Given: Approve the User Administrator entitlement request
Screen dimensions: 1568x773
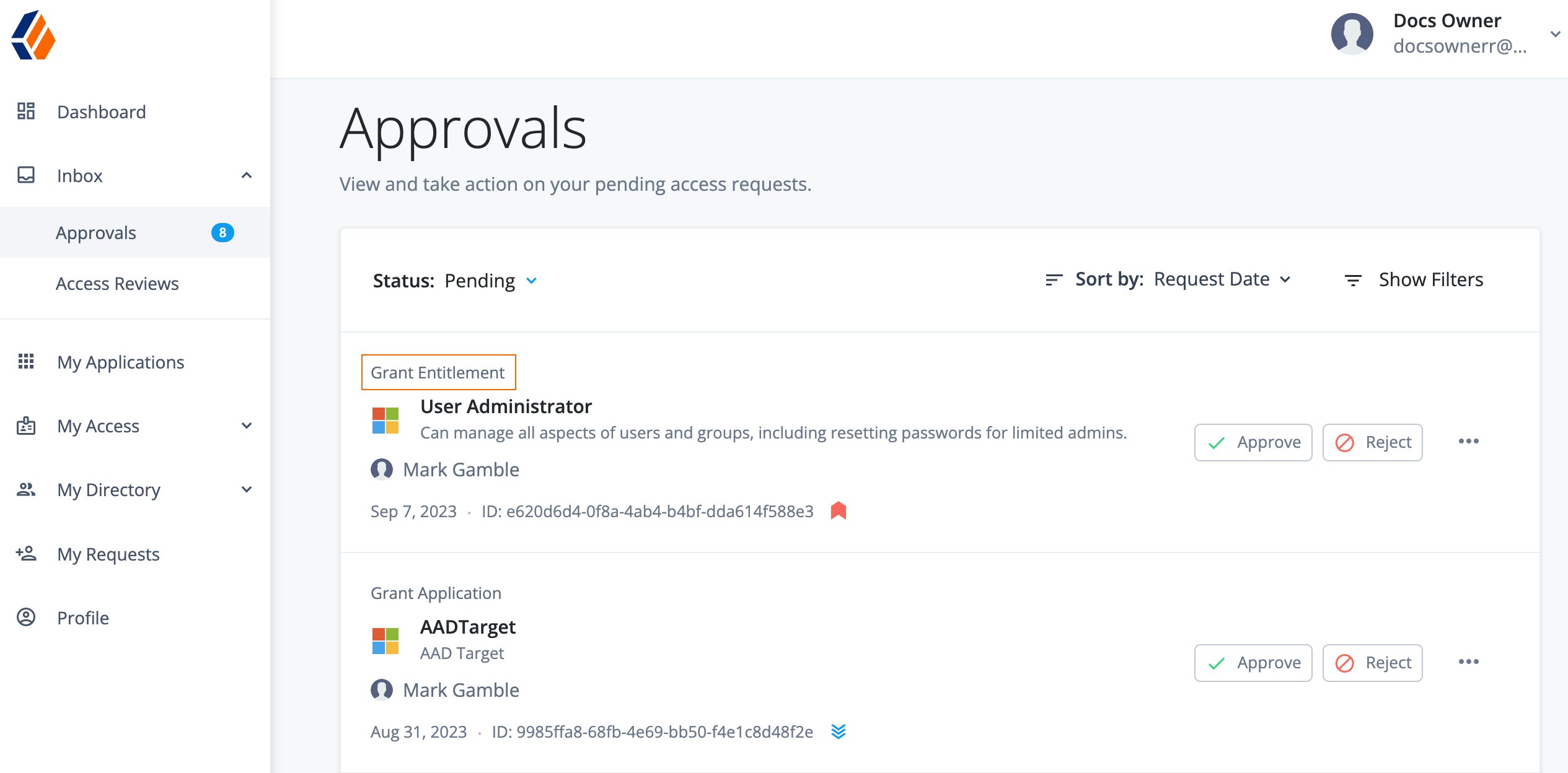Looking at the screenshot, I should [x=1253, y=442].
